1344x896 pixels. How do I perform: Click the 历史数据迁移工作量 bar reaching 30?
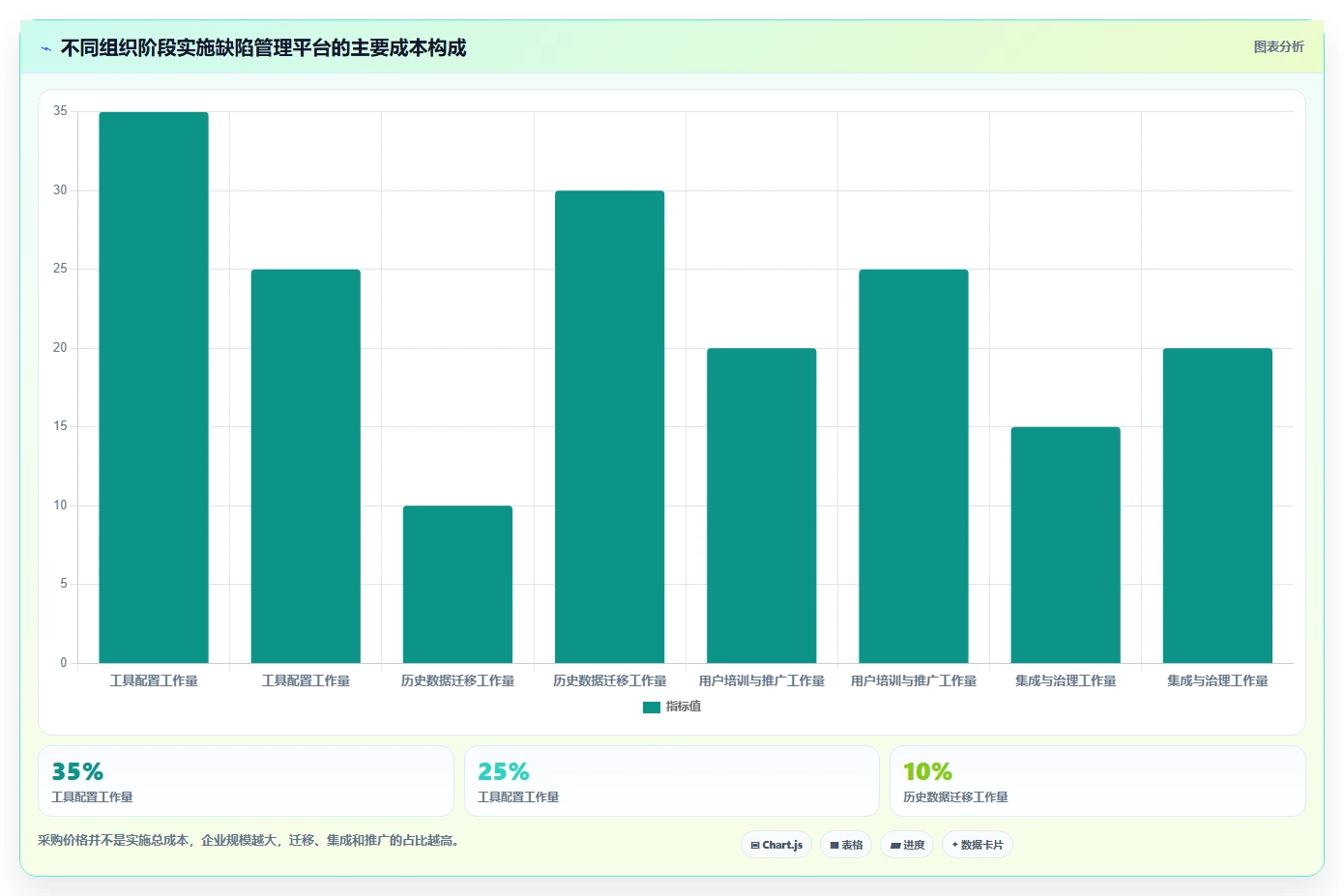[609, 427]
